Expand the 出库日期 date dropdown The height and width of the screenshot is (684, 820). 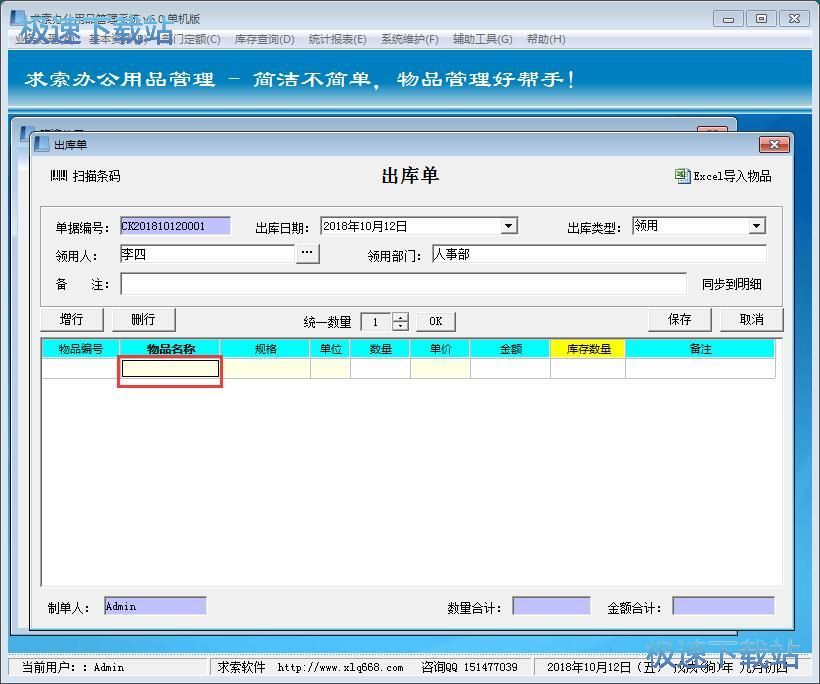[508, 226]
